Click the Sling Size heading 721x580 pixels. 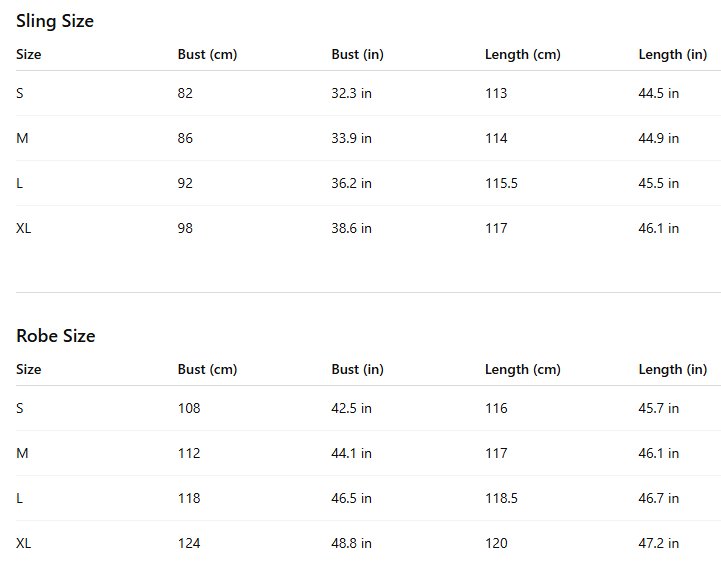[55, 21]
